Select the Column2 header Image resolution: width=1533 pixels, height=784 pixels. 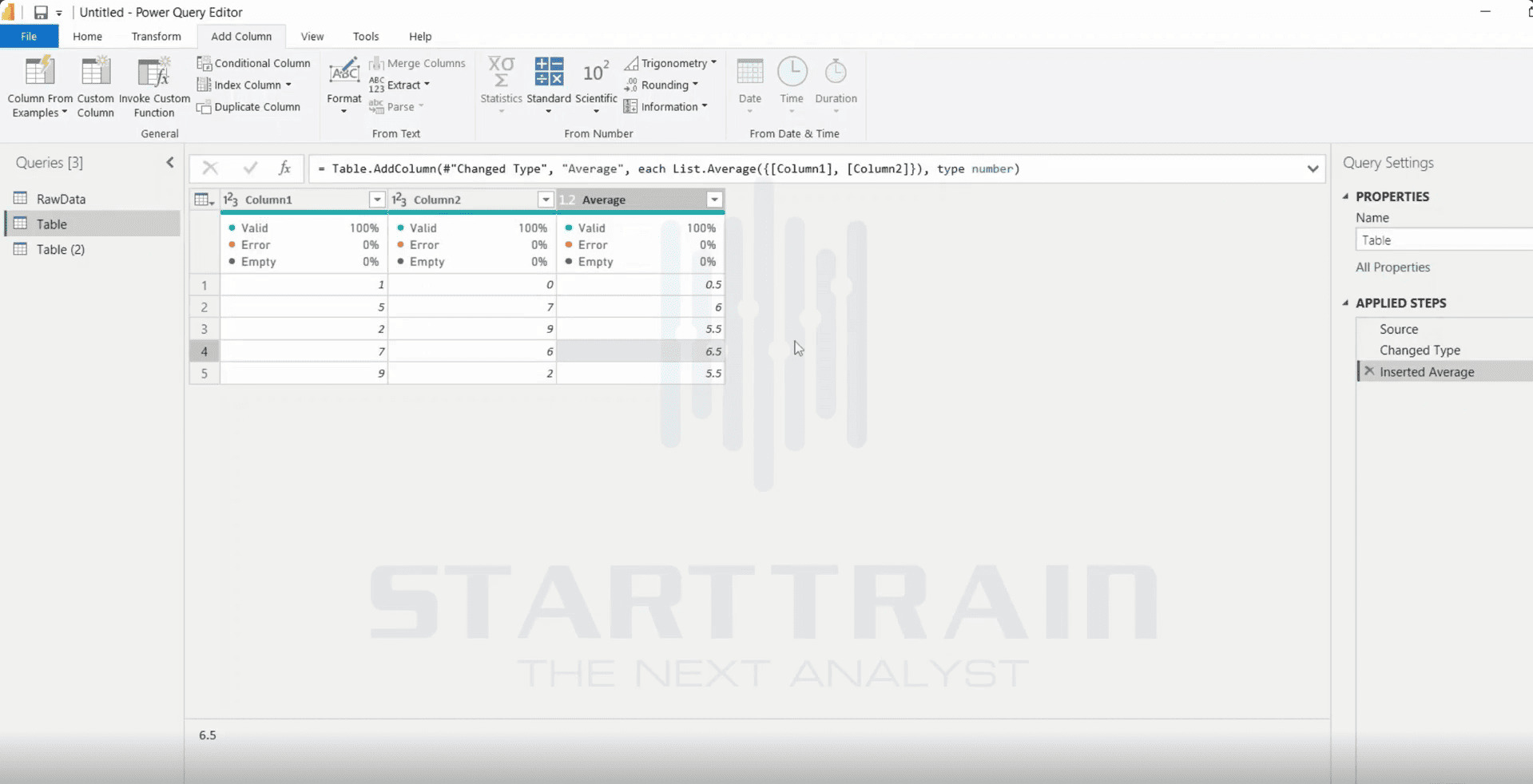pos(471,200)
